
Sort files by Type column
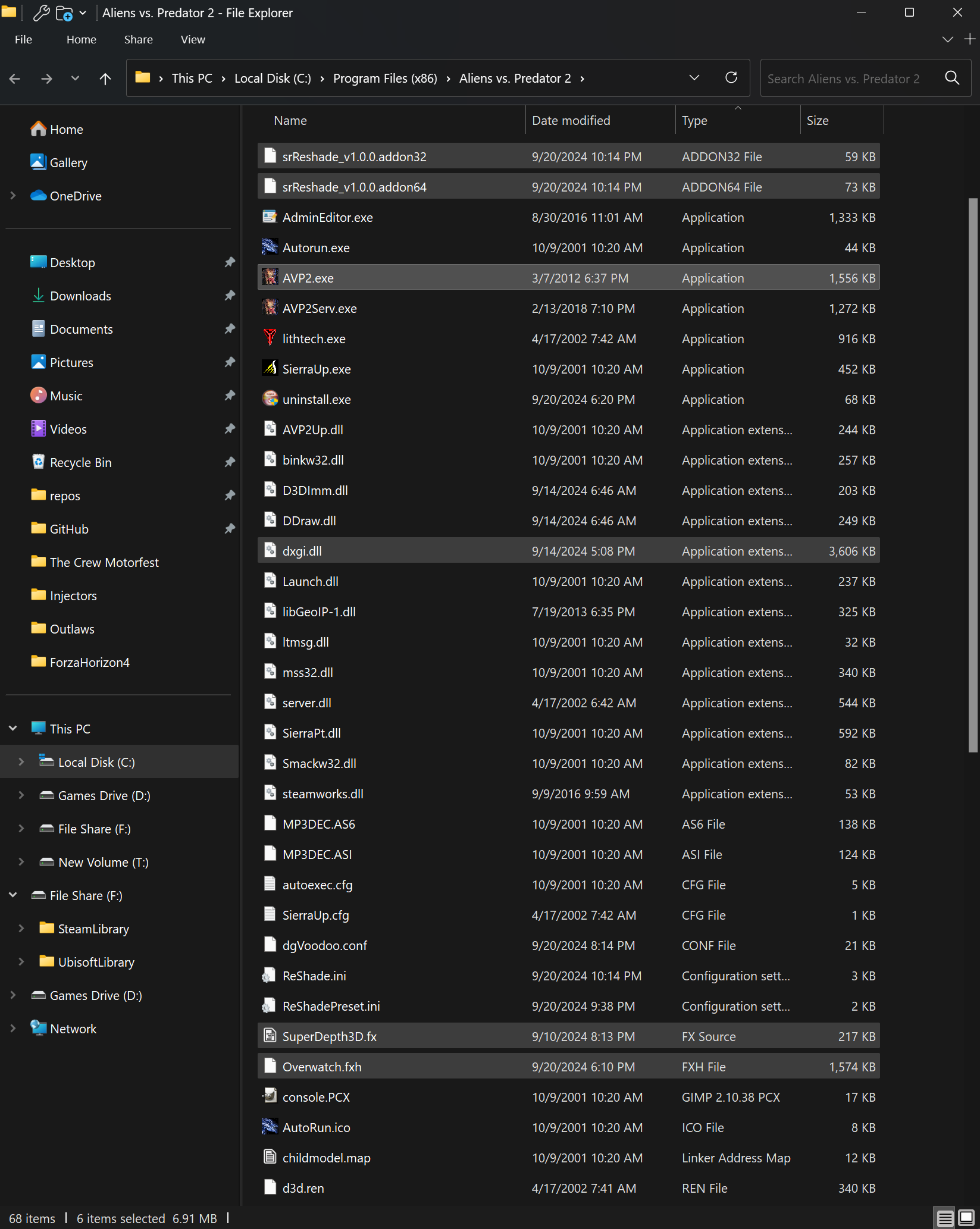pos(738,120)
